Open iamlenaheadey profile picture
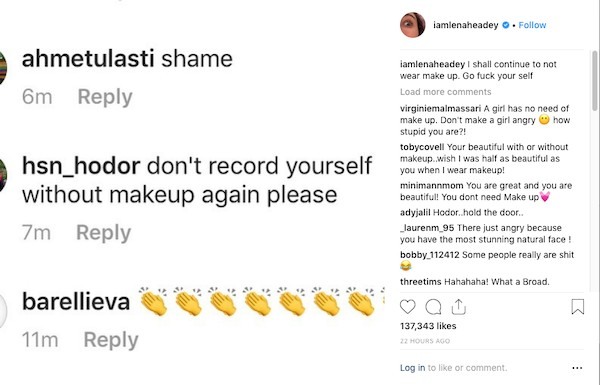The width and height of the screenshot is (600, 385). click(x=412, y=25)
